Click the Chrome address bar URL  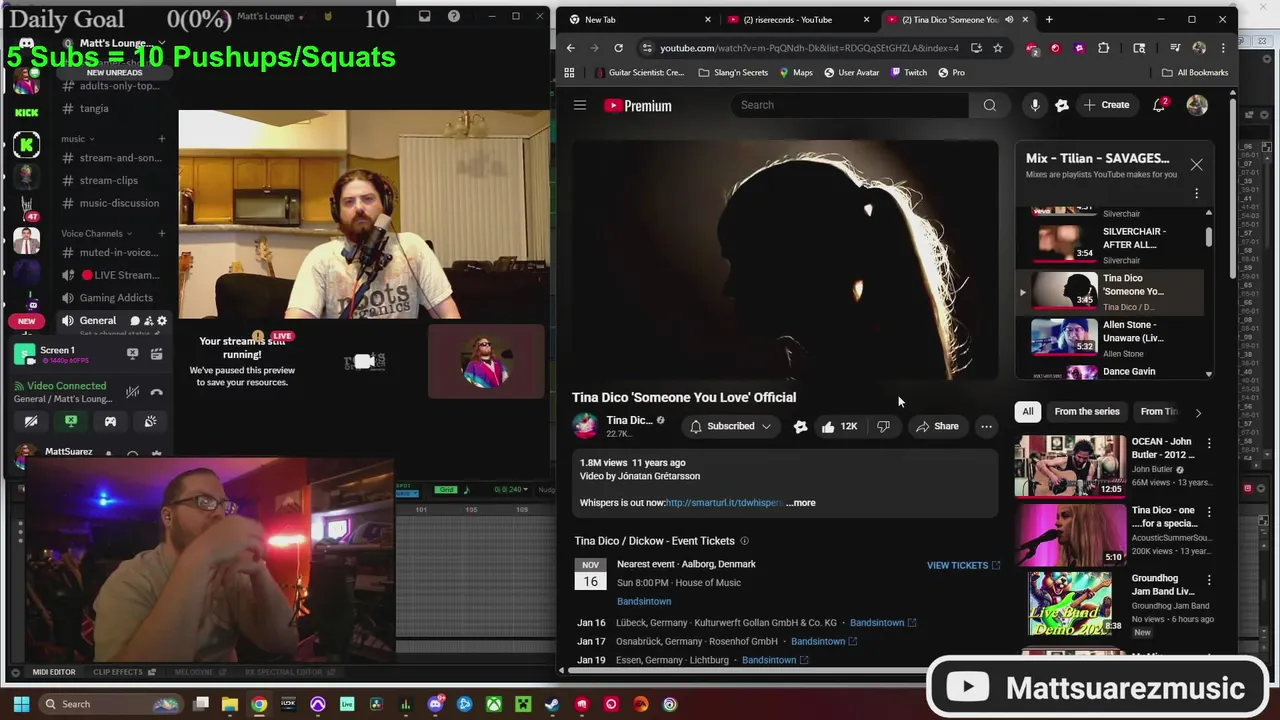[809, 48]
